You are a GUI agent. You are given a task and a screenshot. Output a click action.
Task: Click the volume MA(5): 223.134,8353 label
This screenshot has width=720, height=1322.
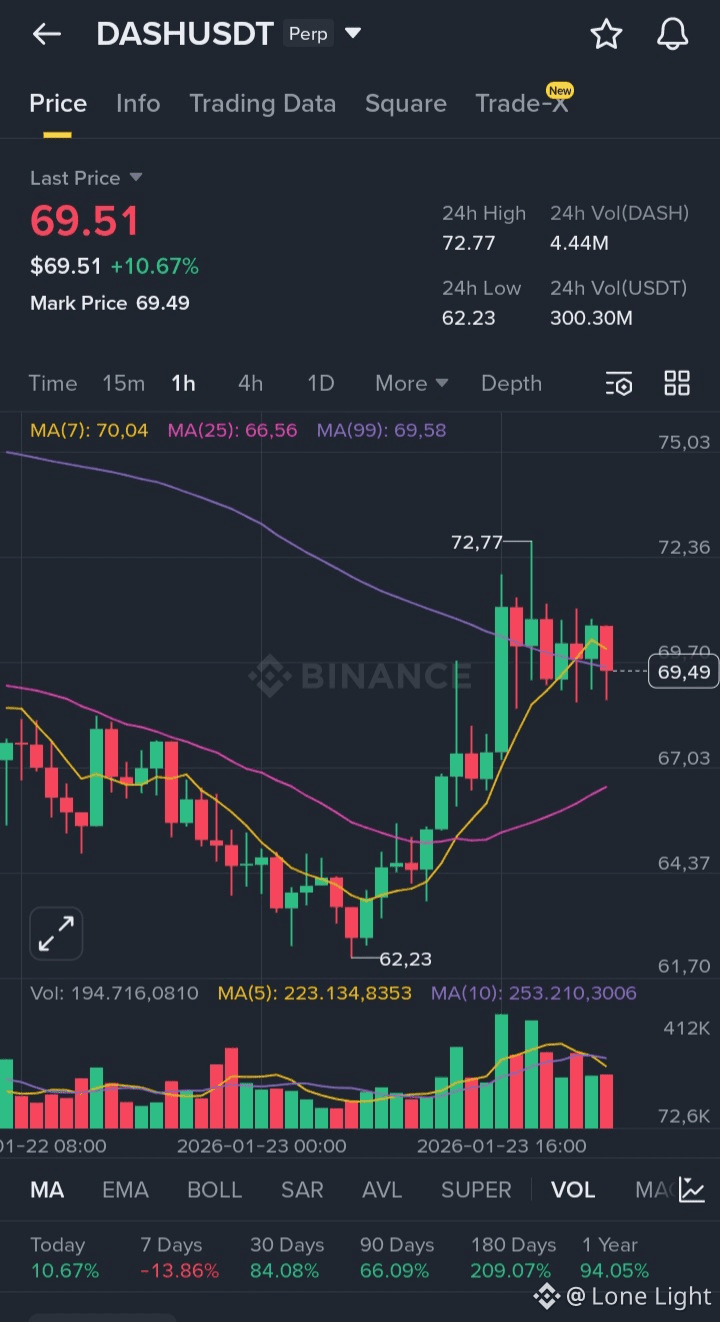[315, 993]
